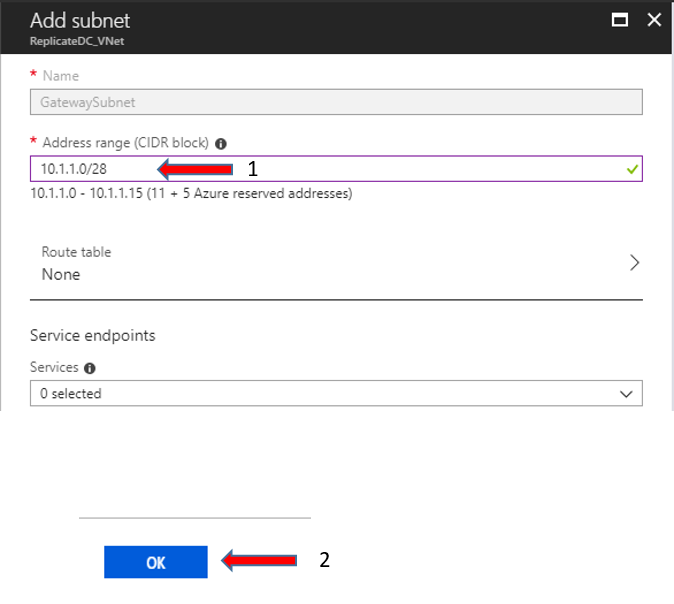Click the OK button
Screen dimensions: 674x604
pos(156,562)
